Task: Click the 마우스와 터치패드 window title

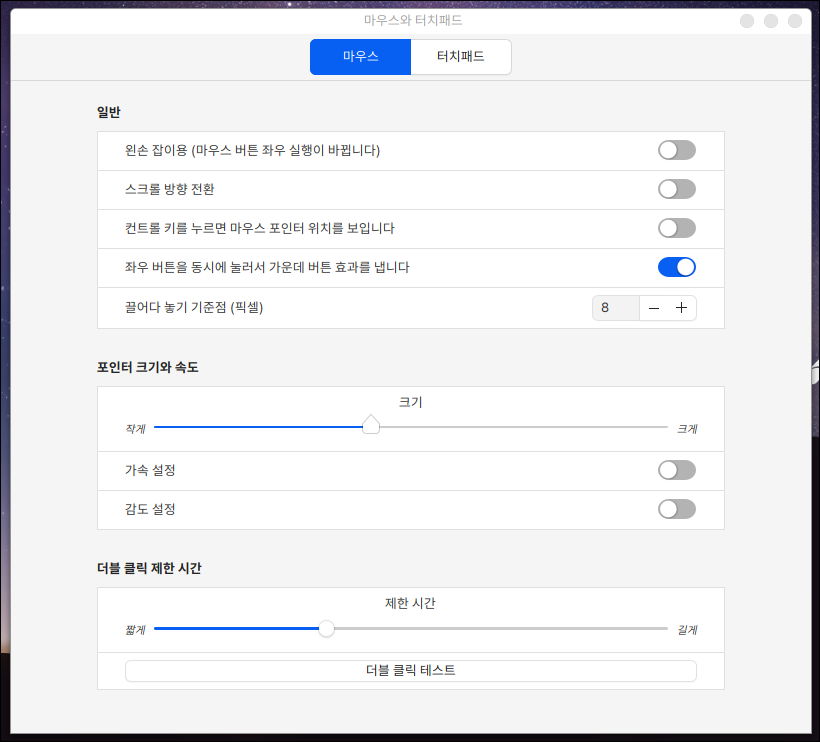Action: coord(413,20)
